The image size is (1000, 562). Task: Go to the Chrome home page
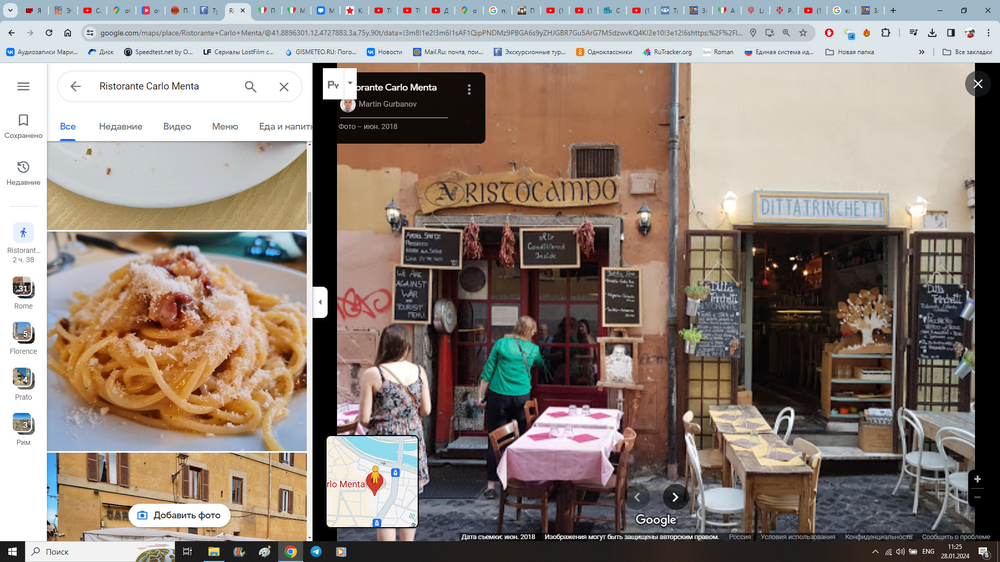(68, 33)
